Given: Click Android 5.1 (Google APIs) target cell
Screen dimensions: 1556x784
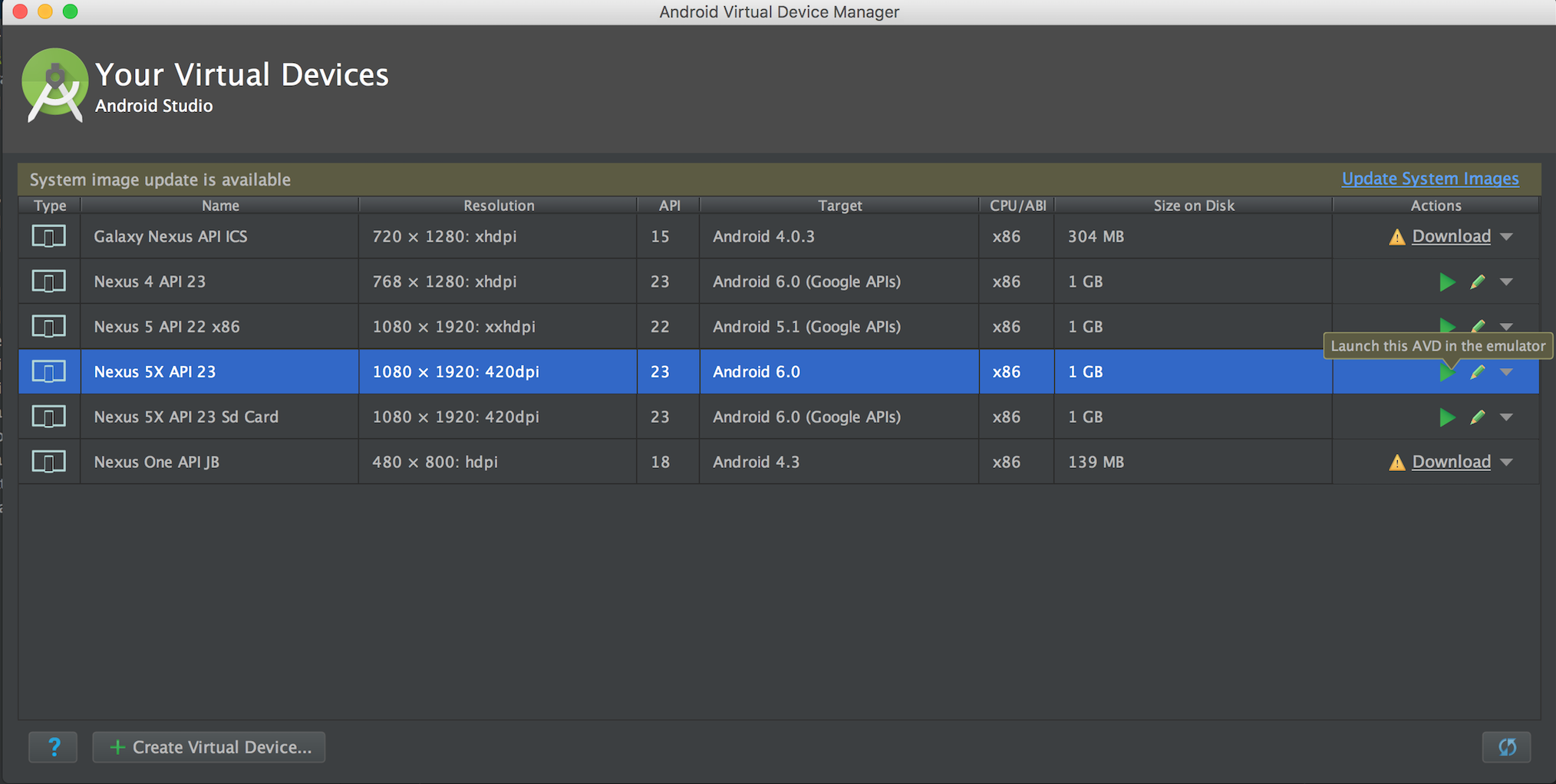Looking at the screenshot, I should 839,327.
